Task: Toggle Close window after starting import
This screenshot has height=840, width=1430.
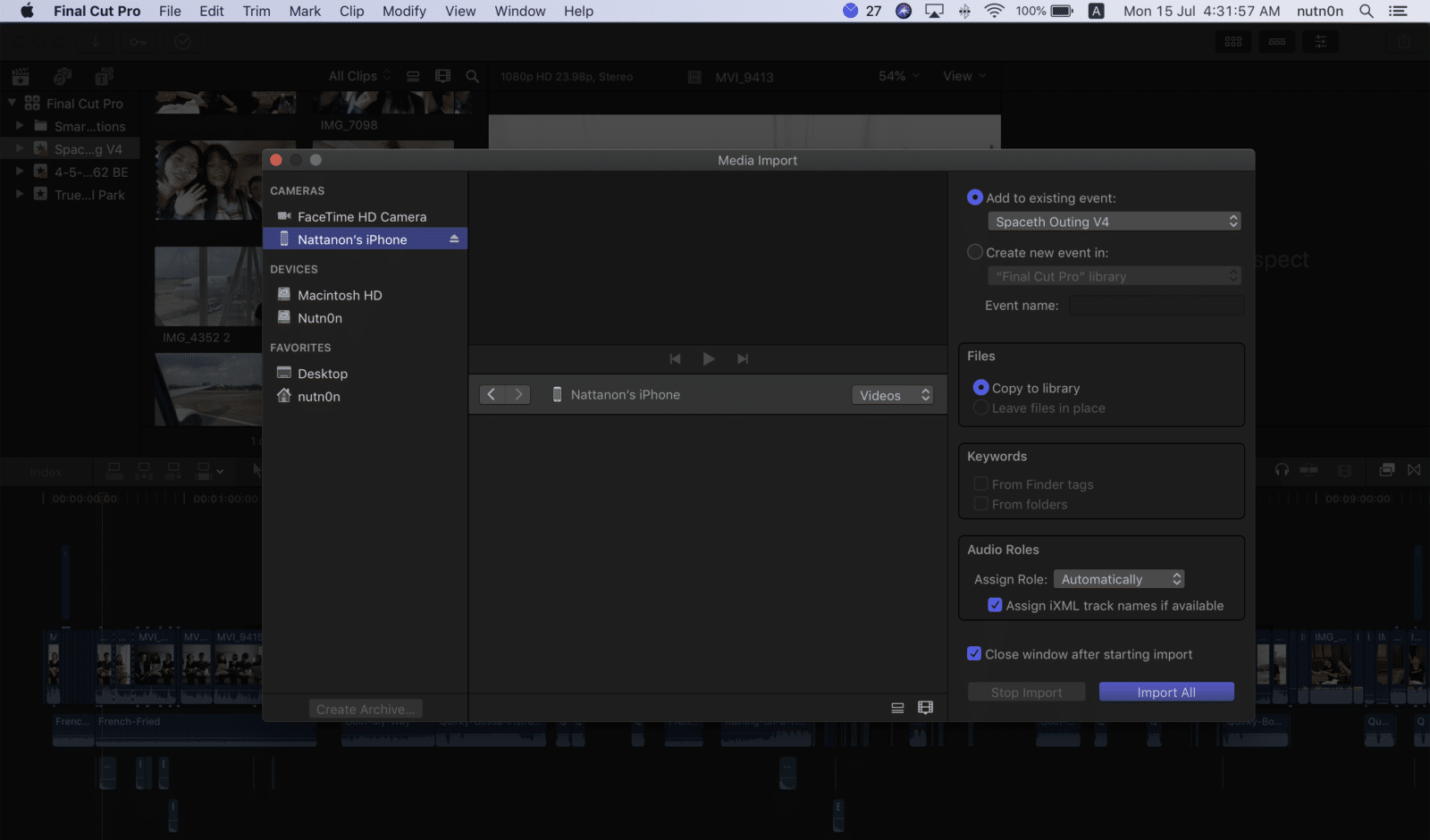Action: pyautogui.click(x=974, y=654)
